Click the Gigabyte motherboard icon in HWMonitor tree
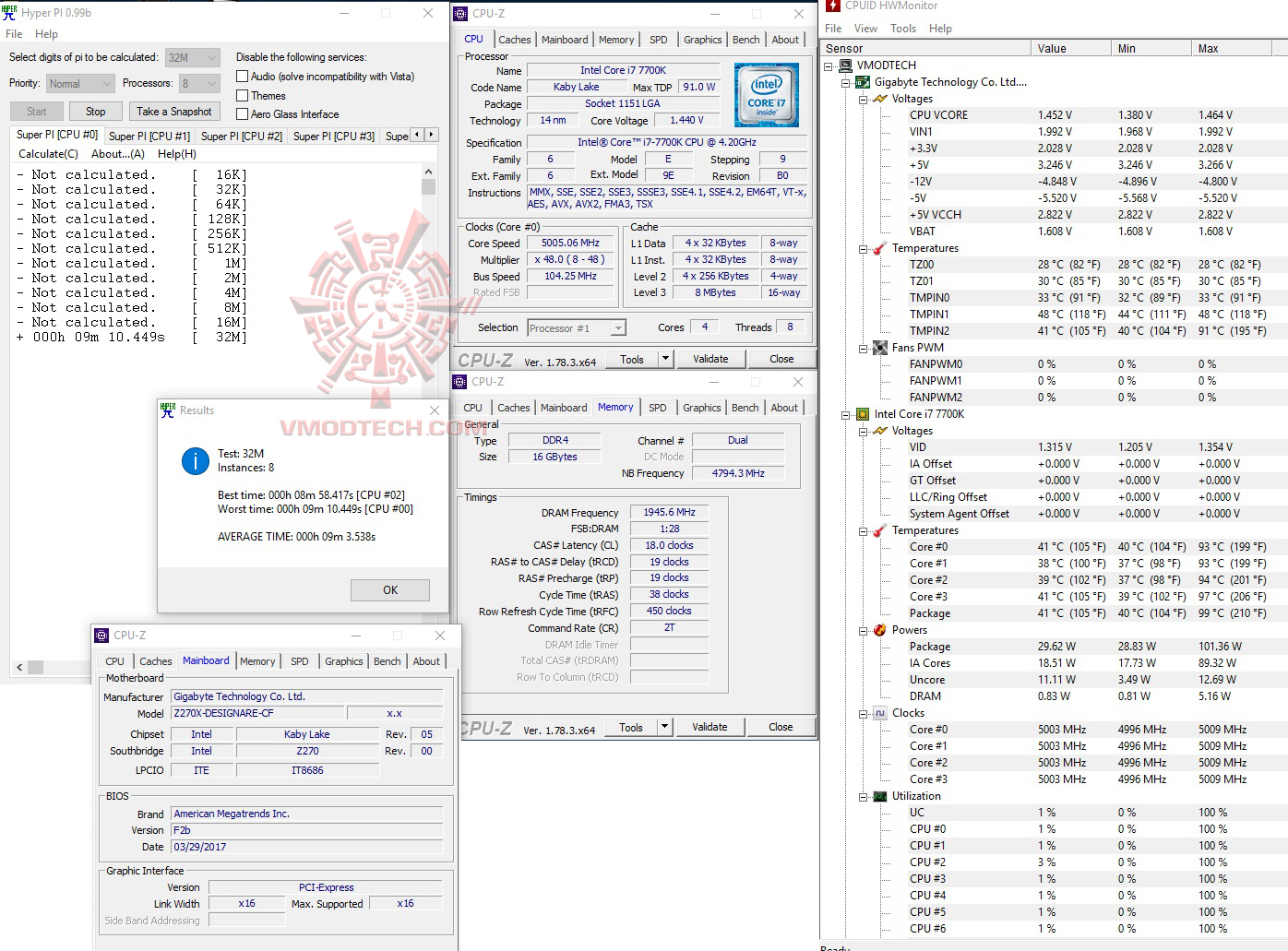 pos(863,82)
